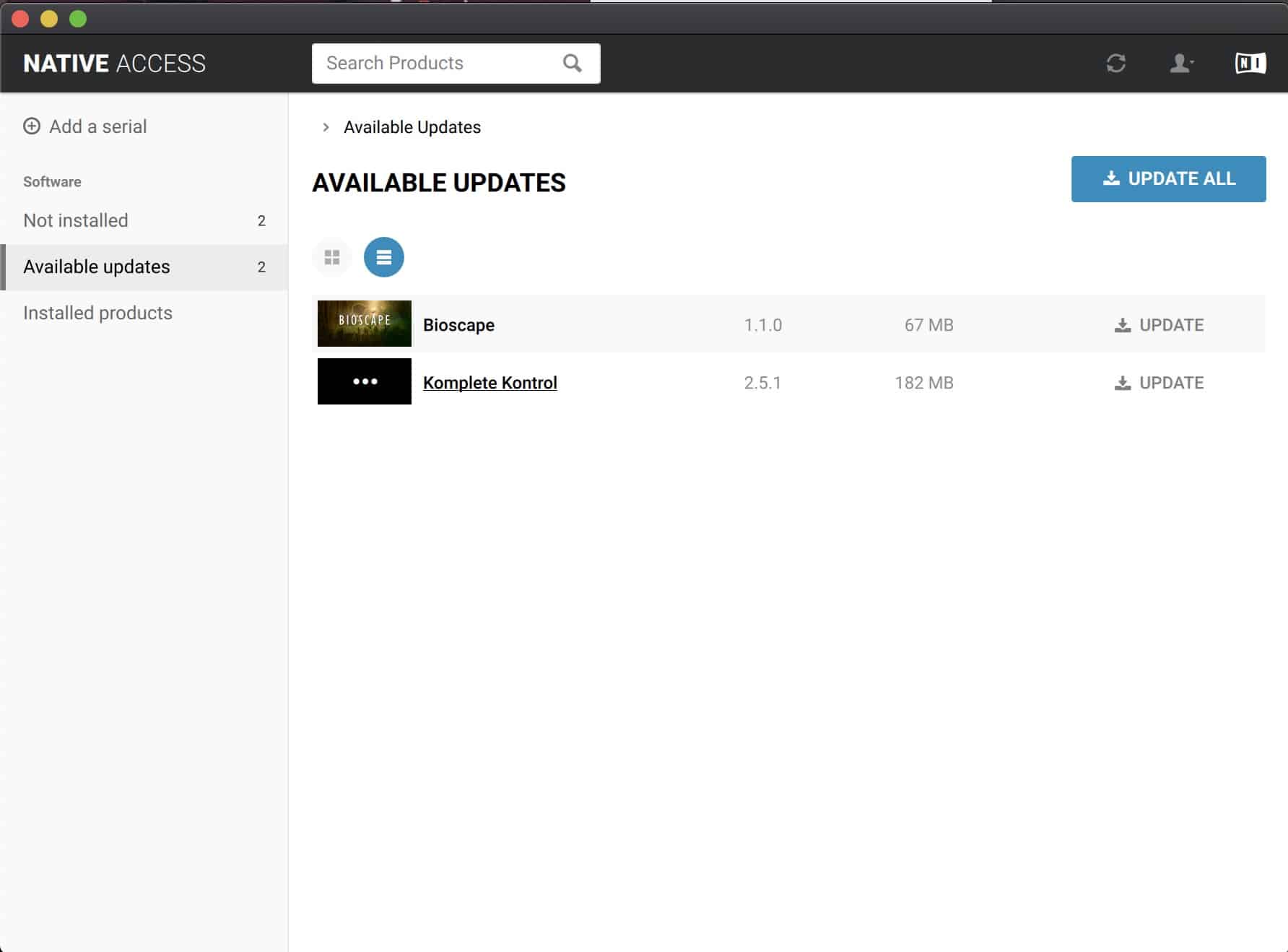
Task: Select Available updates in the sidebar
Action: (144, 267)
